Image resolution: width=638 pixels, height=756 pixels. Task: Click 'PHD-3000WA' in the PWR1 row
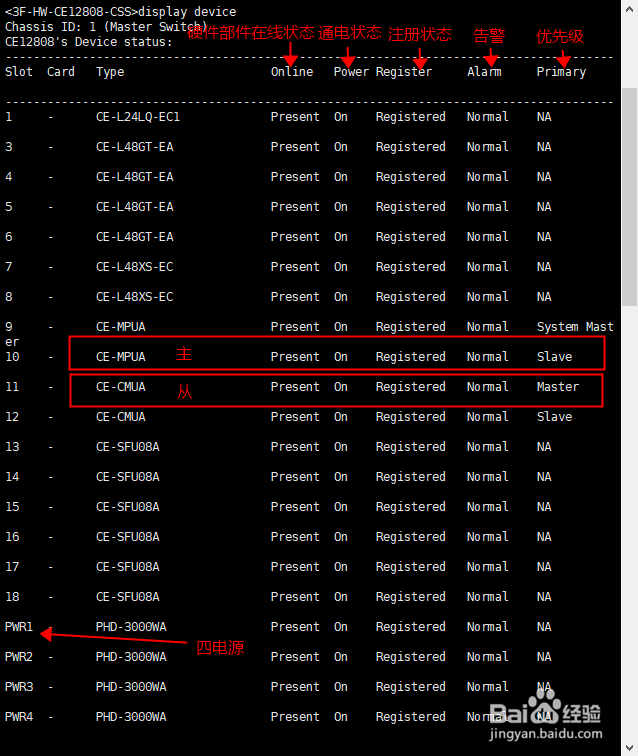click(x=131, y=626)
